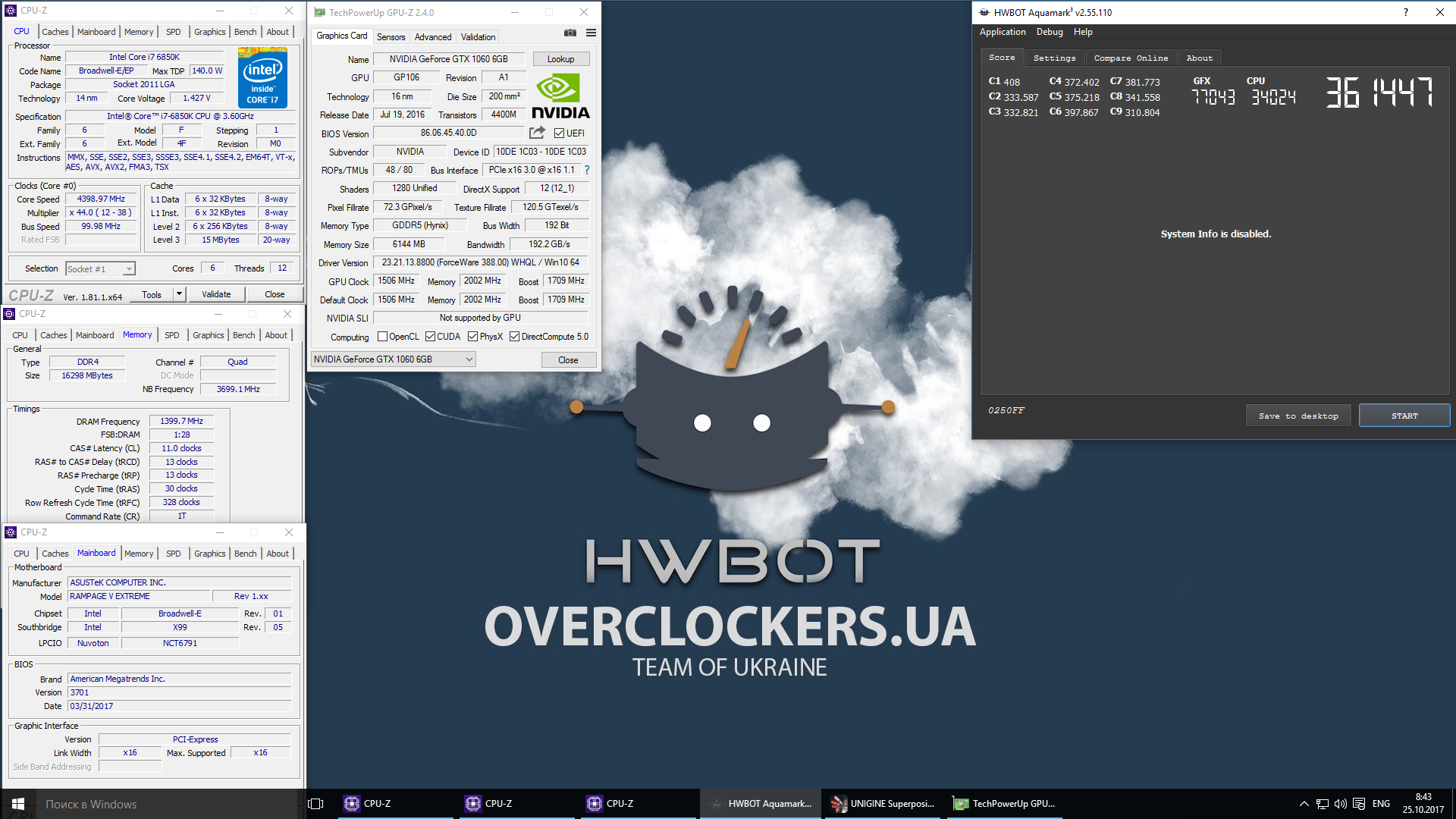The image size is (1456, 819).
Task: Click the Validate button in CPU-Z
Action: click(x=216, y=294)
